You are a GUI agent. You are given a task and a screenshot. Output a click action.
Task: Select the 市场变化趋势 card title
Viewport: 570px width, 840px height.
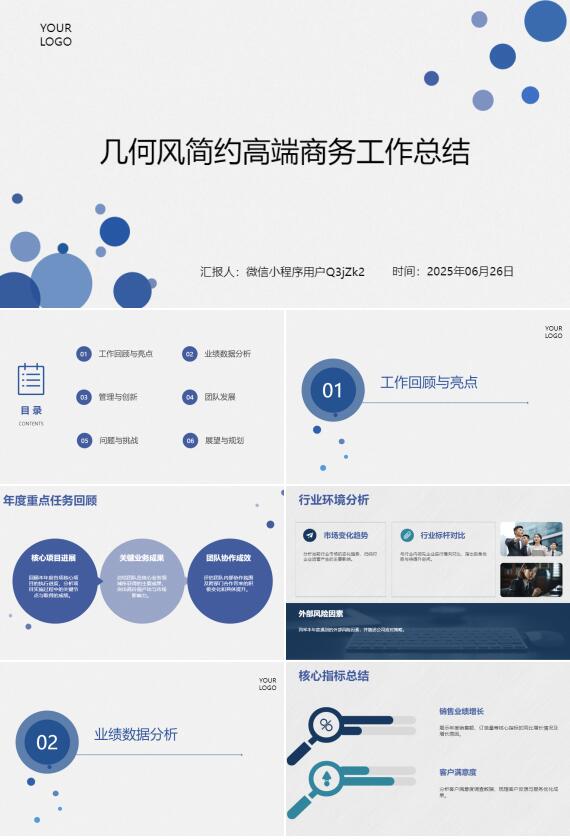[x=346, y=535]
